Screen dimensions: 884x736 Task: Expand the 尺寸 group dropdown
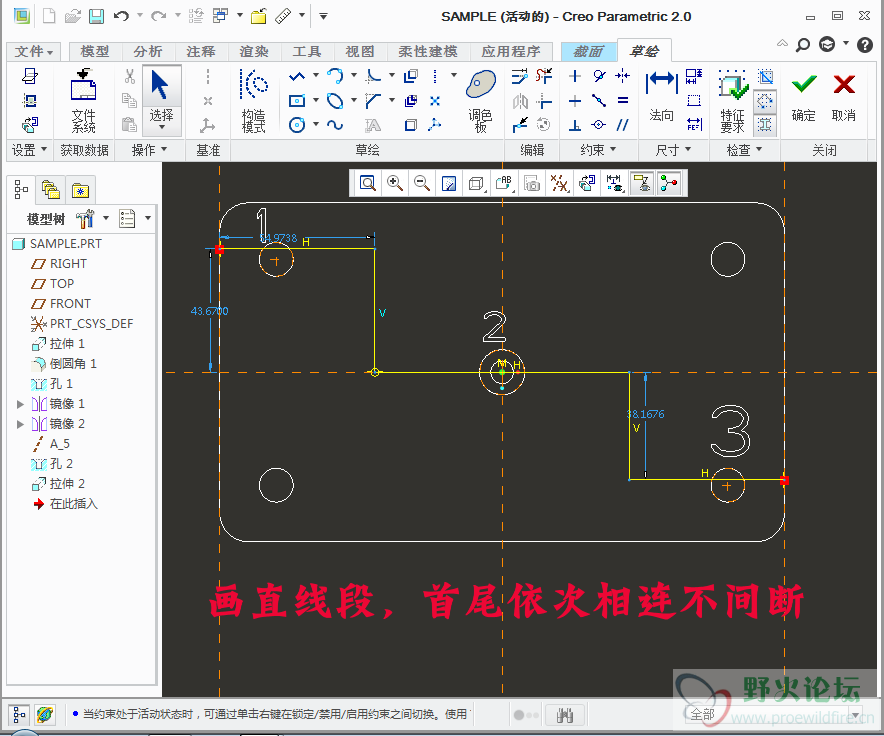pos(673,150)
